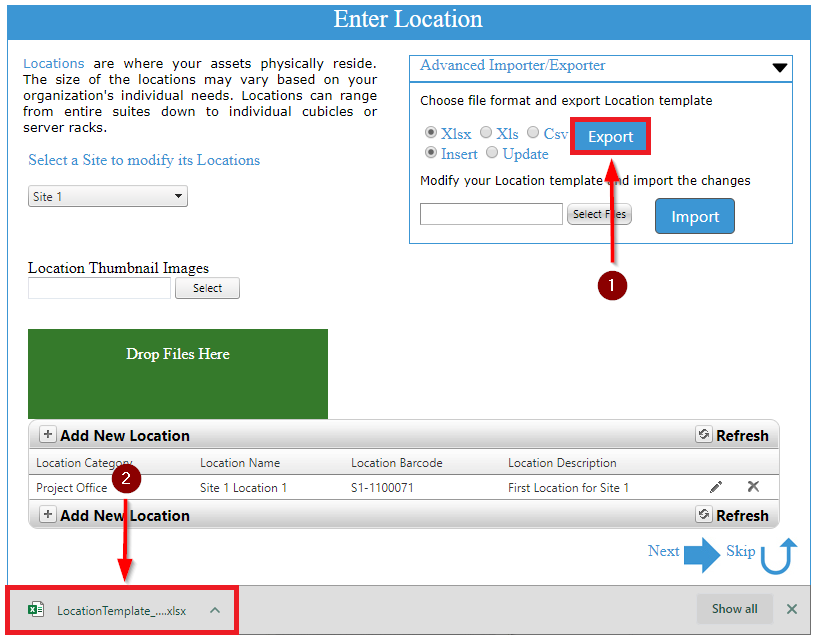Click the Location Description column header
Screen dimensions: 817x641
(x=562, y=463)
